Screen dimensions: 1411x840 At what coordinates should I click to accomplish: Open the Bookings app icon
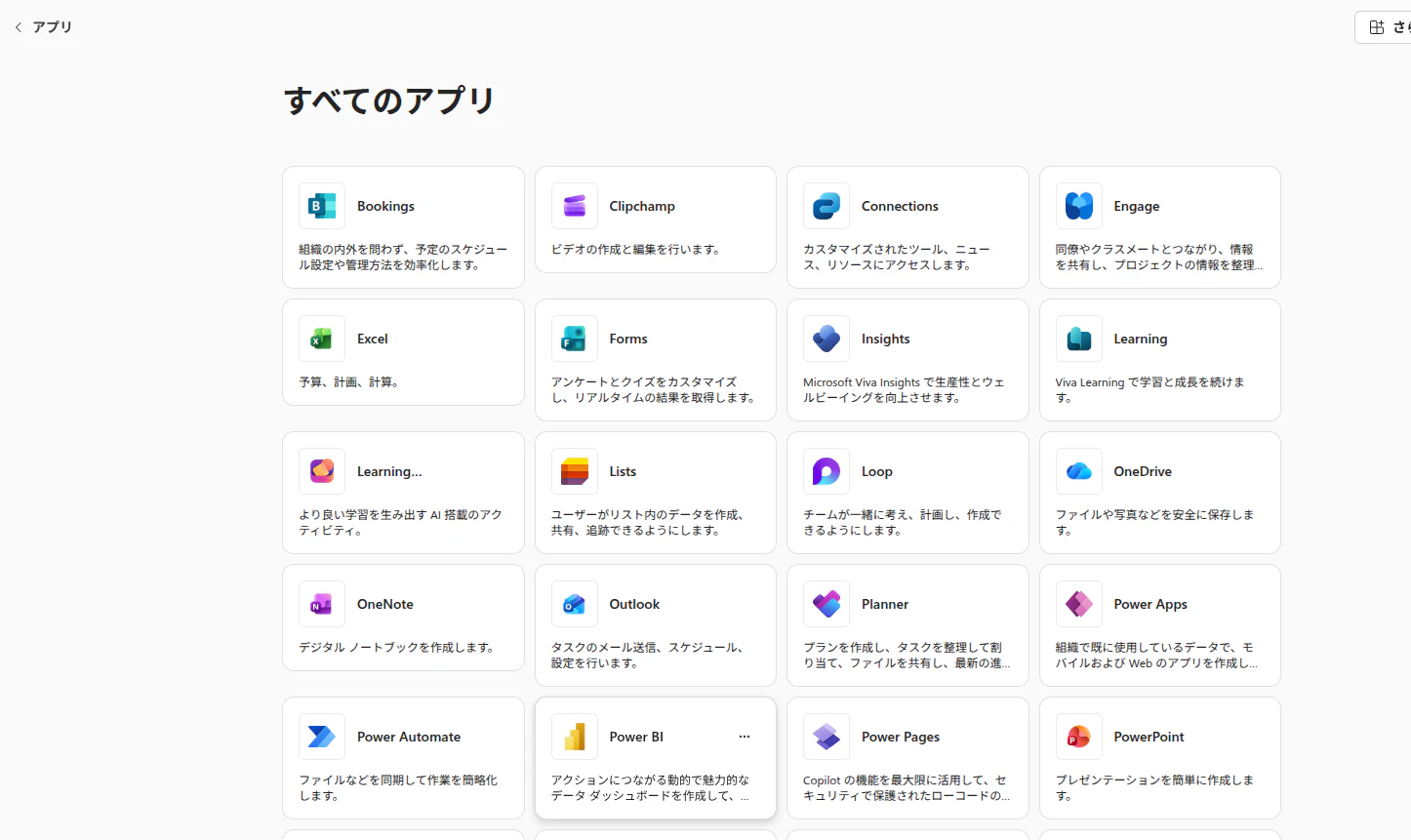click(x=322, y=206)
